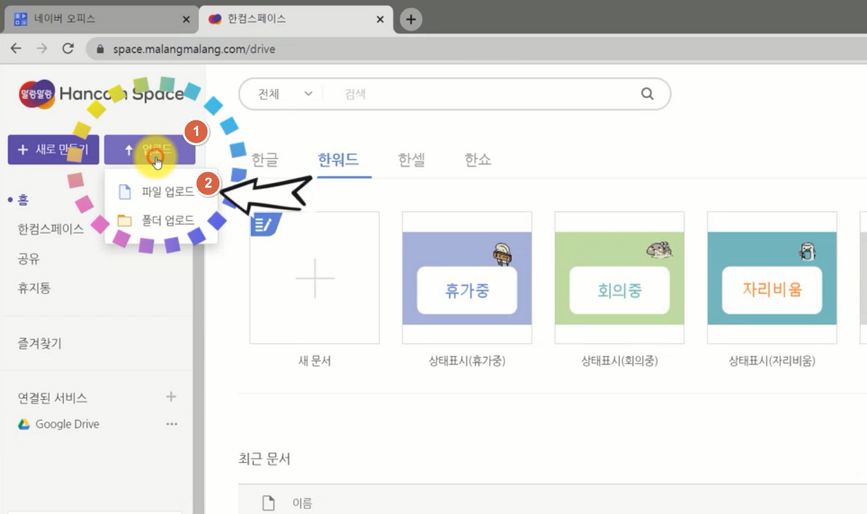Screen dimensions: 867x514
Task: Click the search magnifier icon
Action: (647, 94)
